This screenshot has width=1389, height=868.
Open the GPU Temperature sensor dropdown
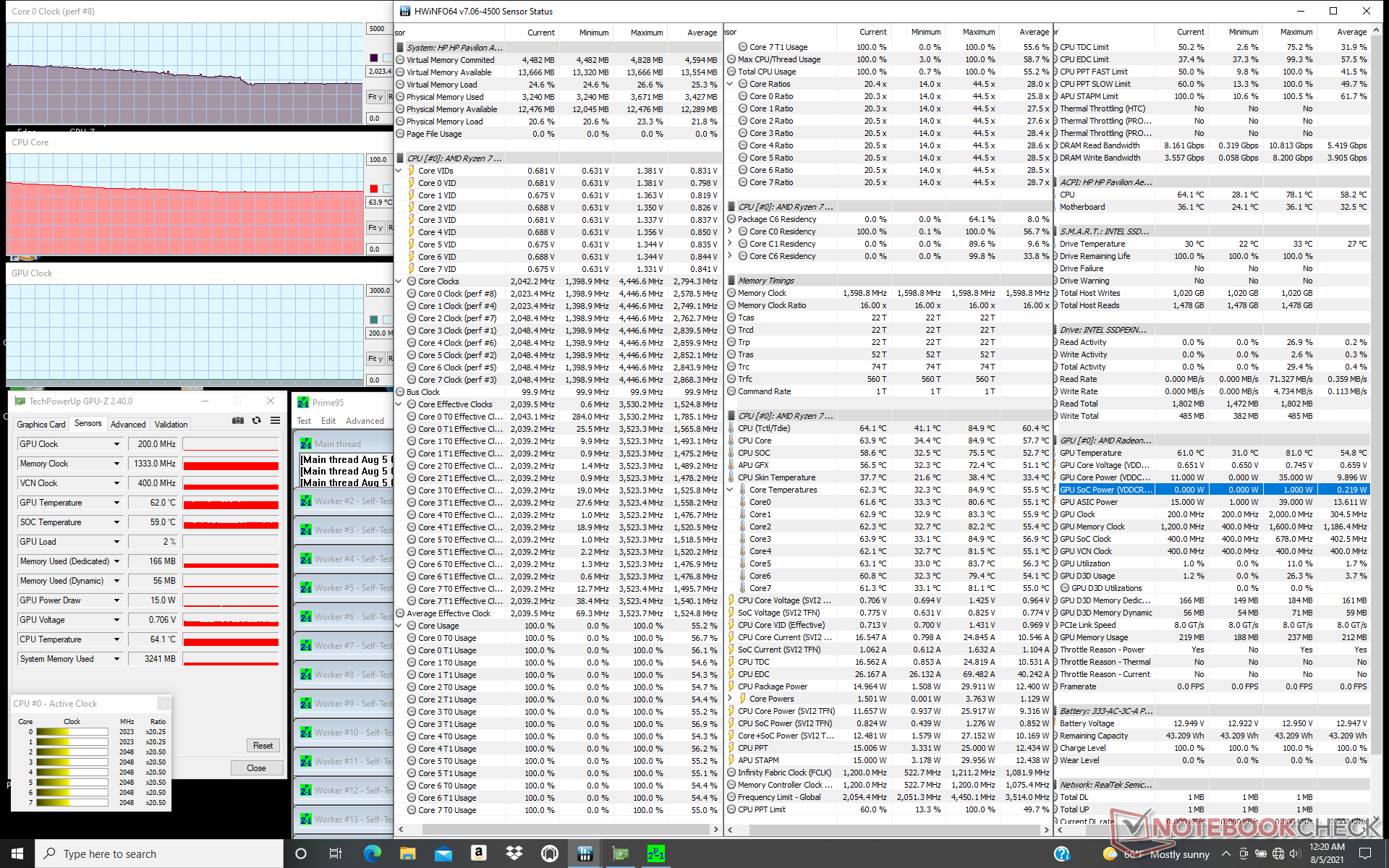tap(116, 503)
